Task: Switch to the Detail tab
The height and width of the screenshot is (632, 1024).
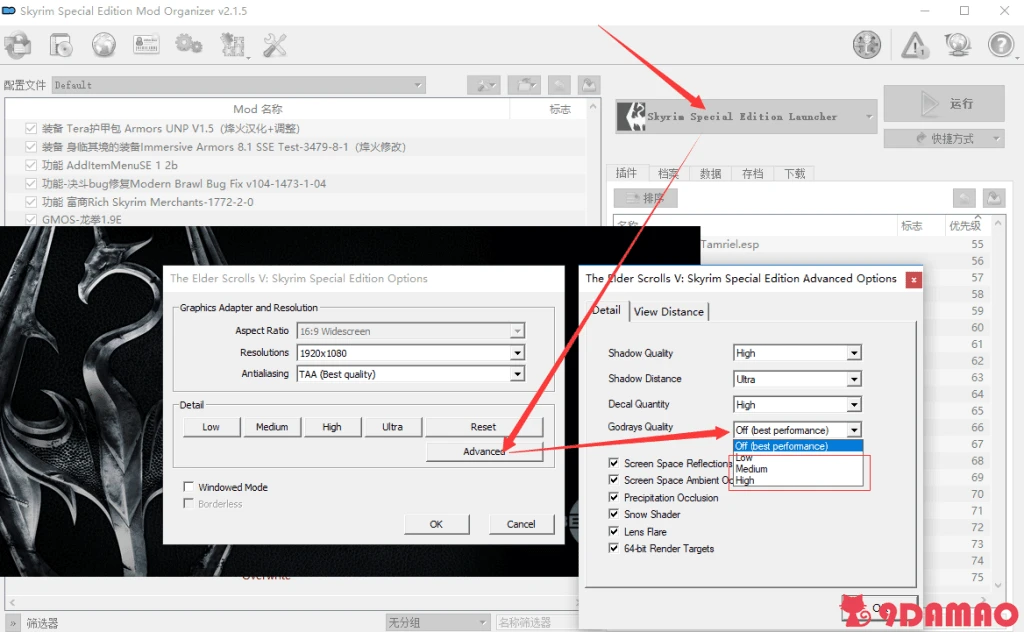Action: pyautogui.click(x=606, y=311)
